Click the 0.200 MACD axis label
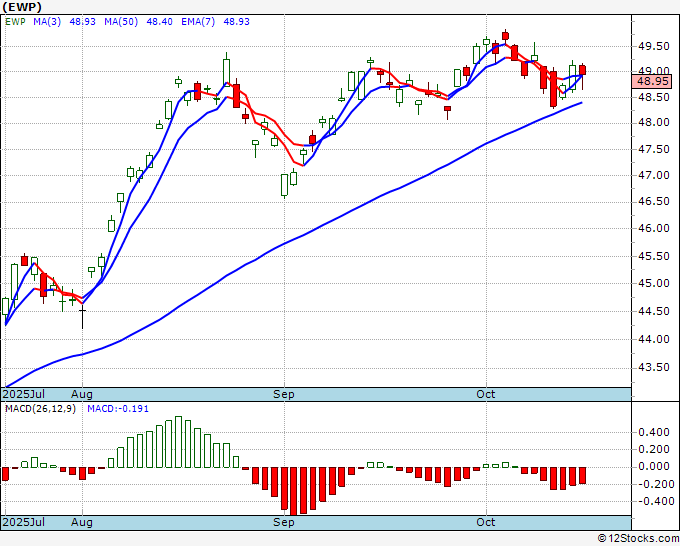Screen dimensions: 680x546 click(x=654, y=450)
